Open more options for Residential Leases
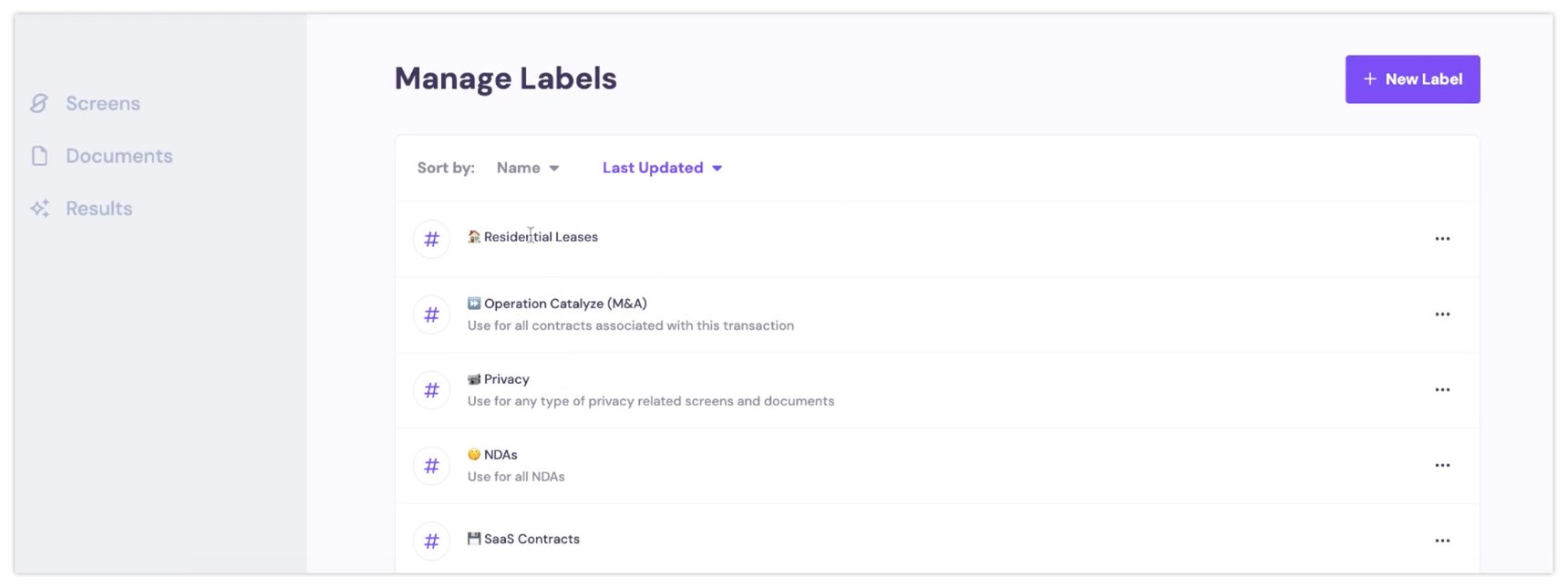The image size is (1568, 588). [x=1442, y=239]
